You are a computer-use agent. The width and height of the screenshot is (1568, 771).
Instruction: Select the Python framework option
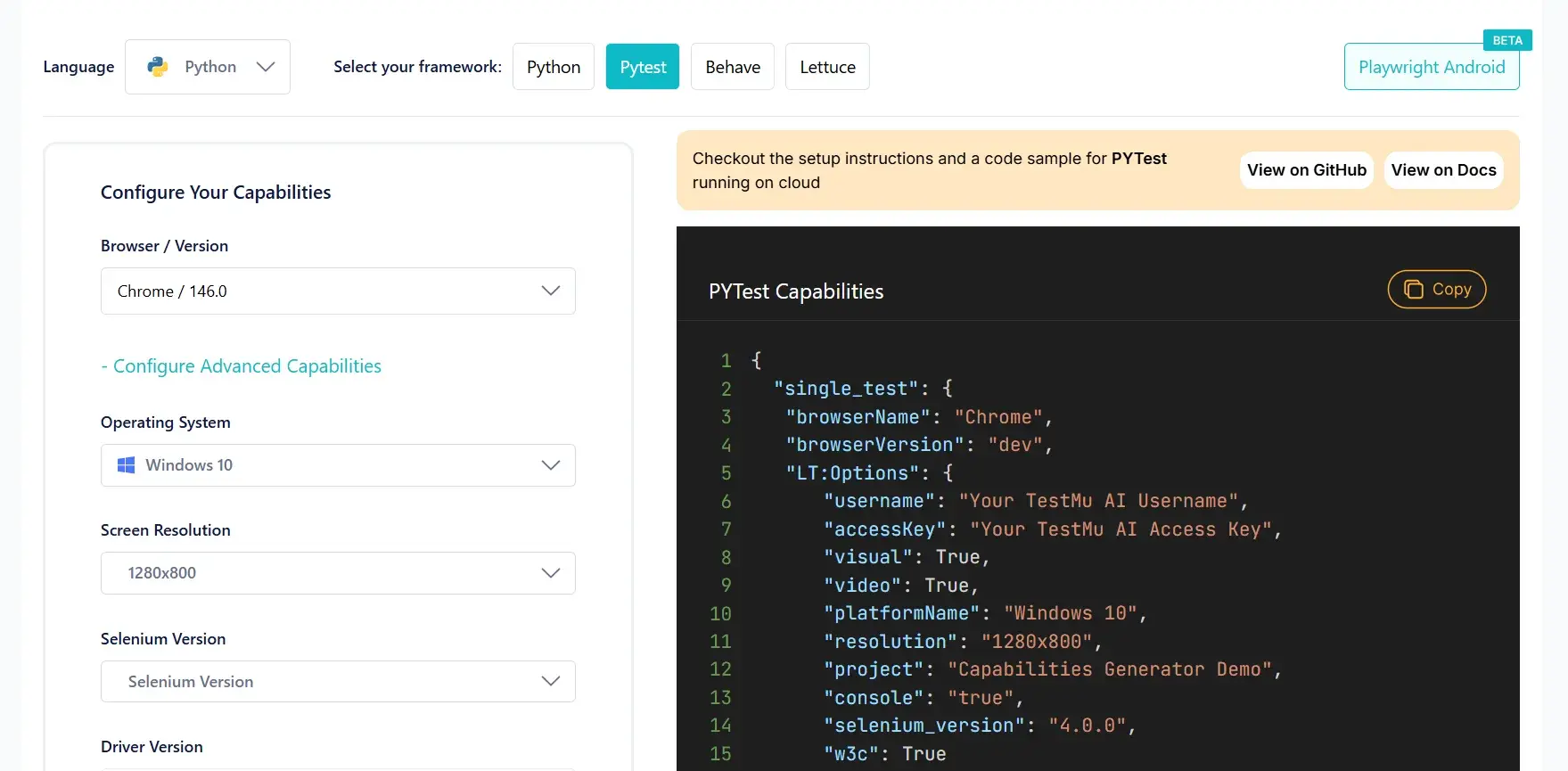pyautogui.click(x=554, y=67)
